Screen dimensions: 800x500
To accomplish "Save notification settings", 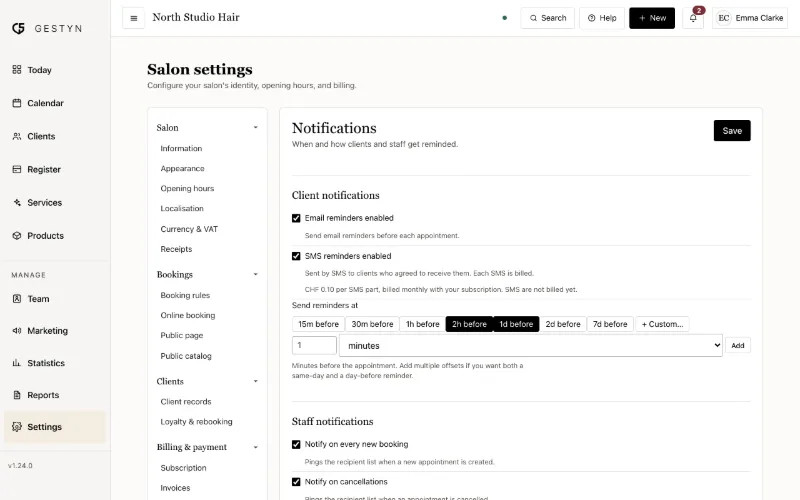I will 732,131.
